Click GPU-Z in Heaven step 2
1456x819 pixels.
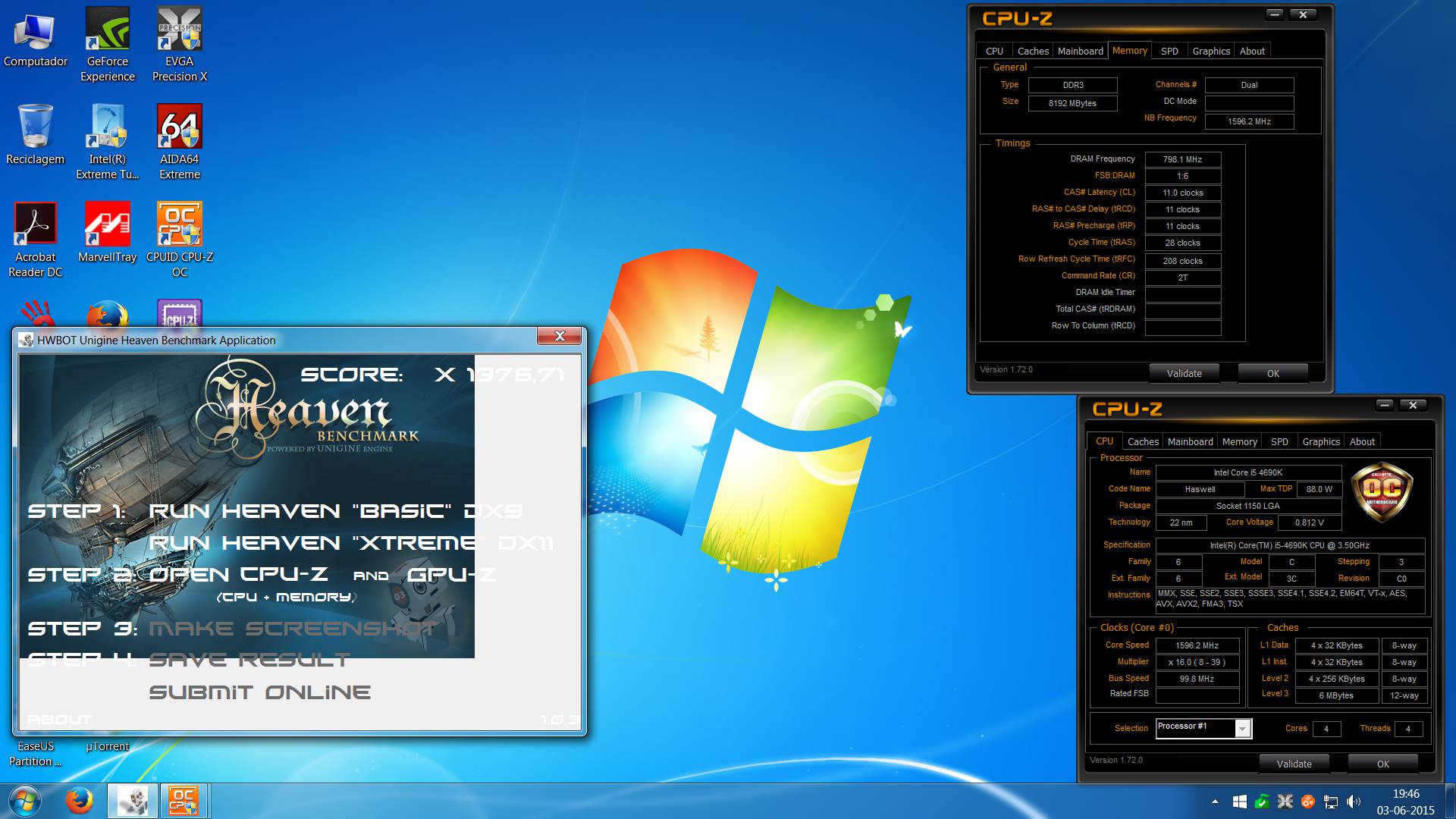coord(452,575)
